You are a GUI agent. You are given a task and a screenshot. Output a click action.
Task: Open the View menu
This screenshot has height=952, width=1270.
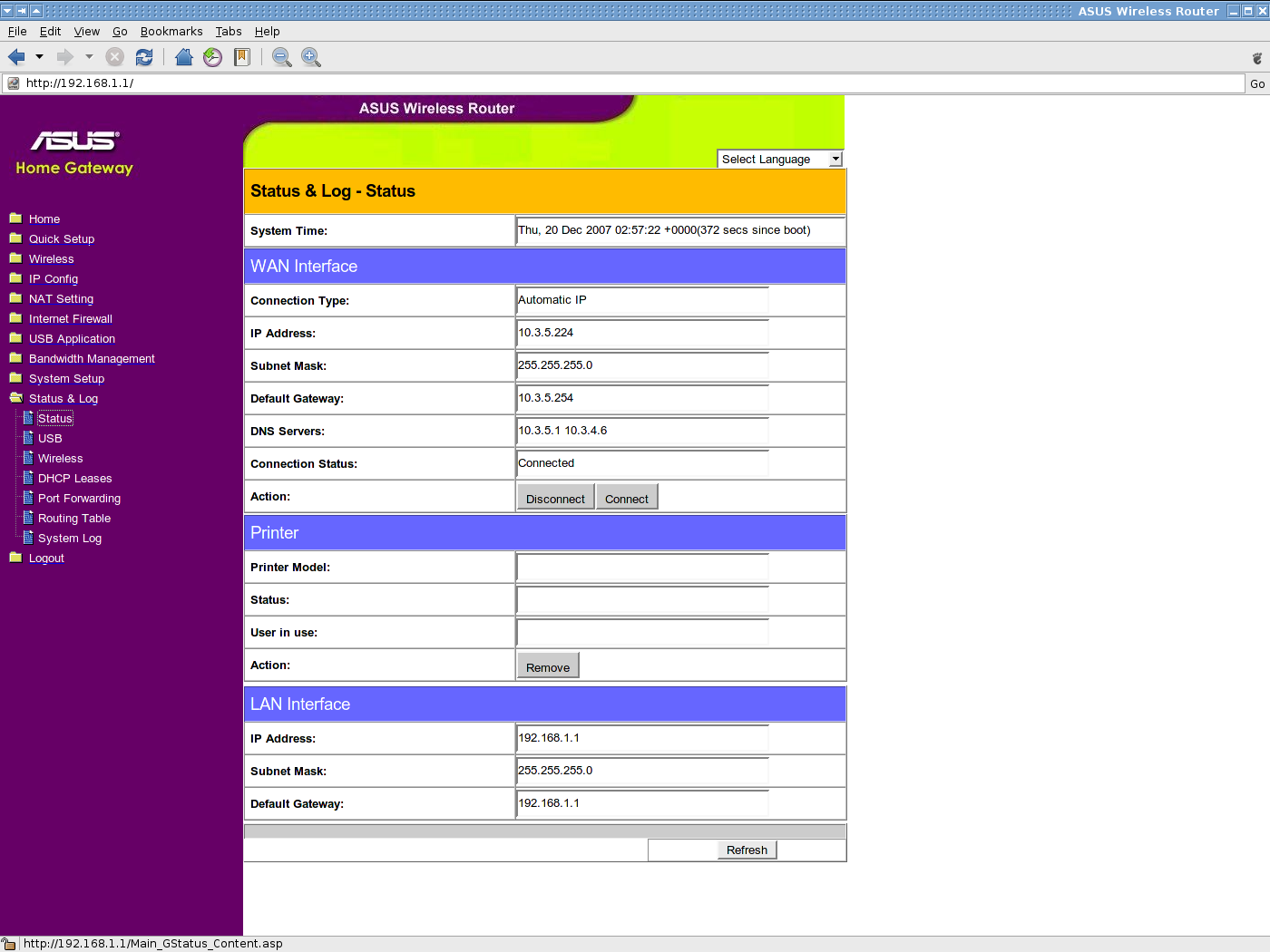[87, 31]
